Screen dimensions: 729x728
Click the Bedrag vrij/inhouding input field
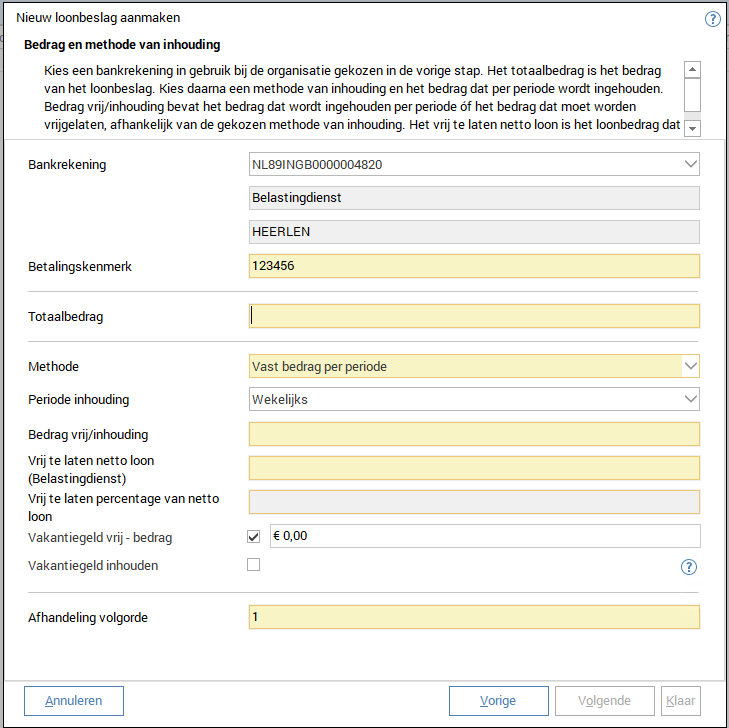coord(473,434)
